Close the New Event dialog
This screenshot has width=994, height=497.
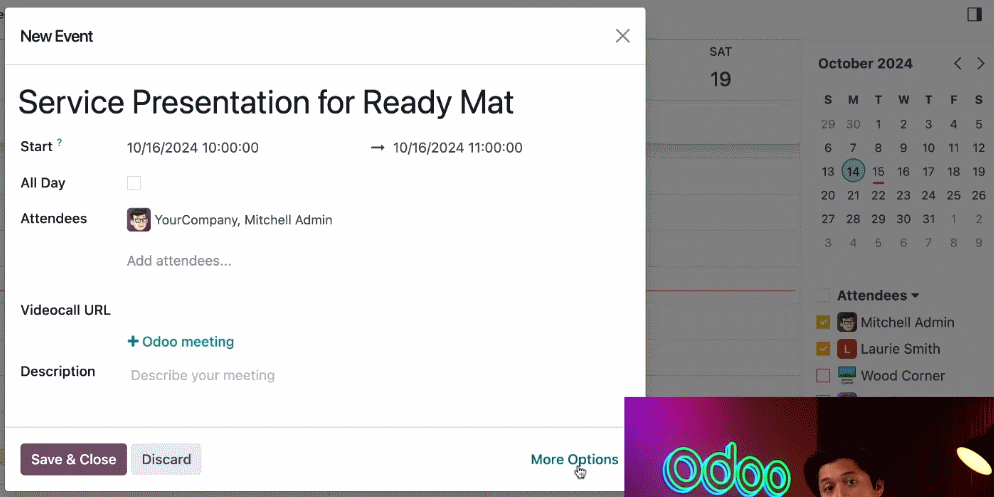click(x=623, y=36)
